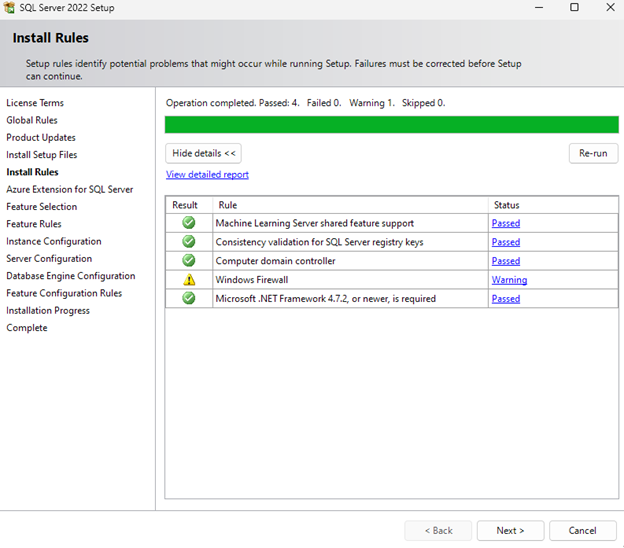Proceed with the Next button
Screen dimensions: 624x548
tap(510, 530)
